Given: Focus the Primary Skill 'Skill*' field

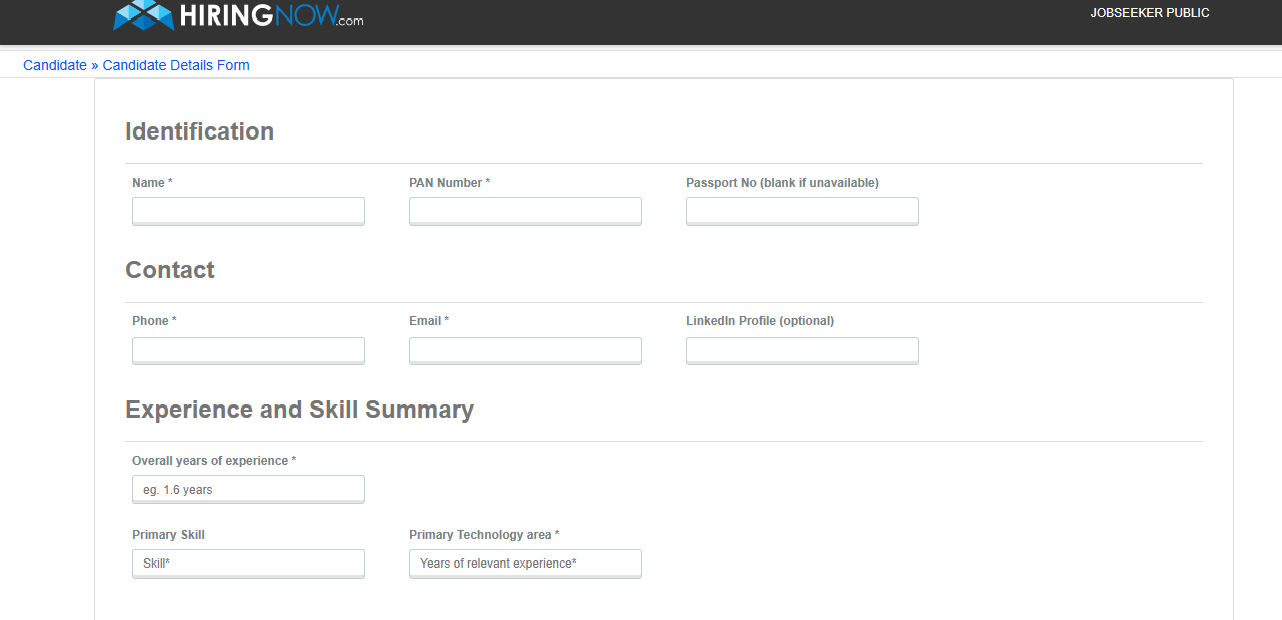Looking at the screenshot, I should (248, 563).
